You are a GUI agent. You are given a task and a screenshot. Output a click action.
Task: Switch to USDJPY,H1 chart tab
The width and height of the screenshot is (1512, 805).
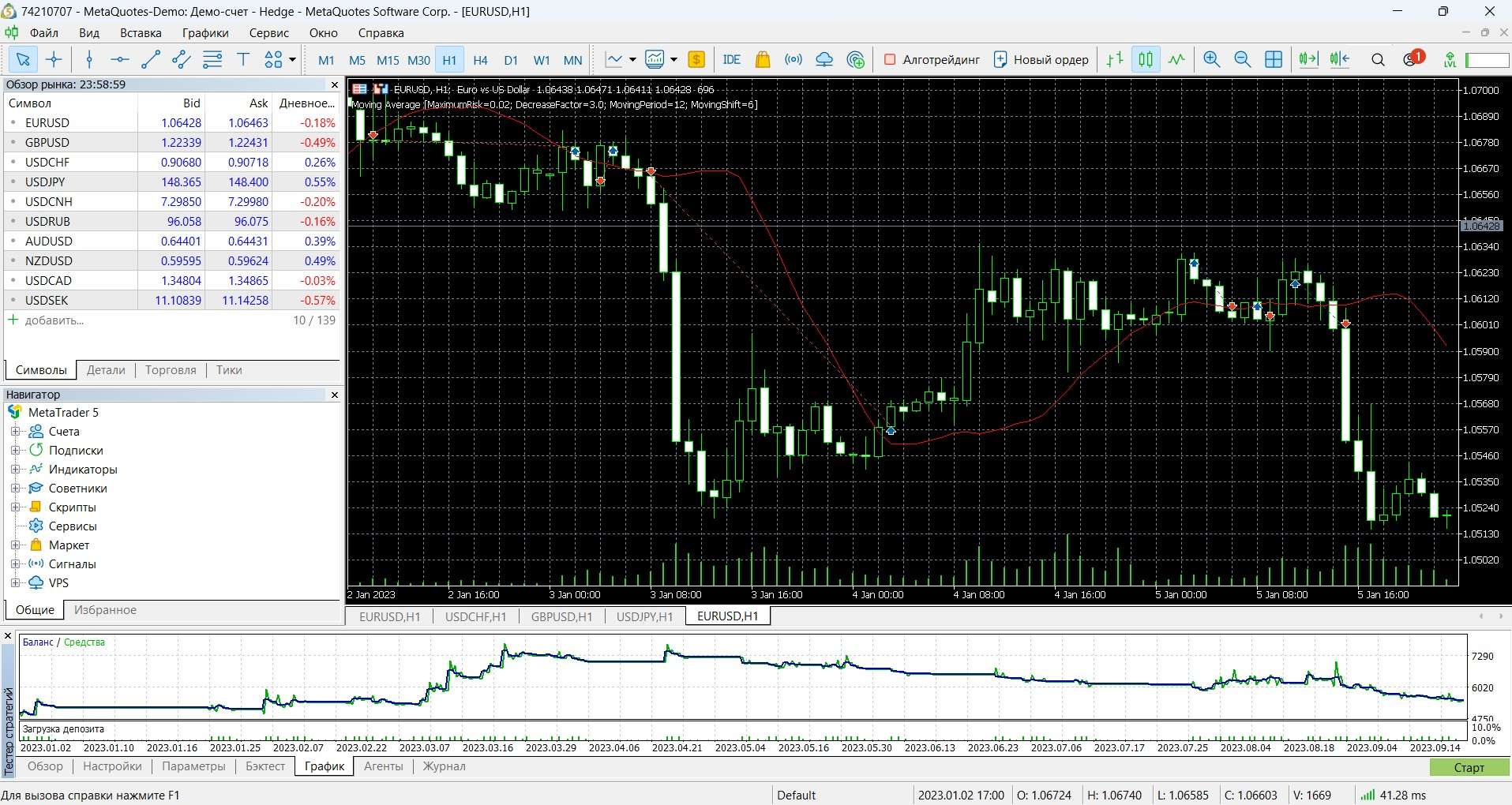(644, 616)
